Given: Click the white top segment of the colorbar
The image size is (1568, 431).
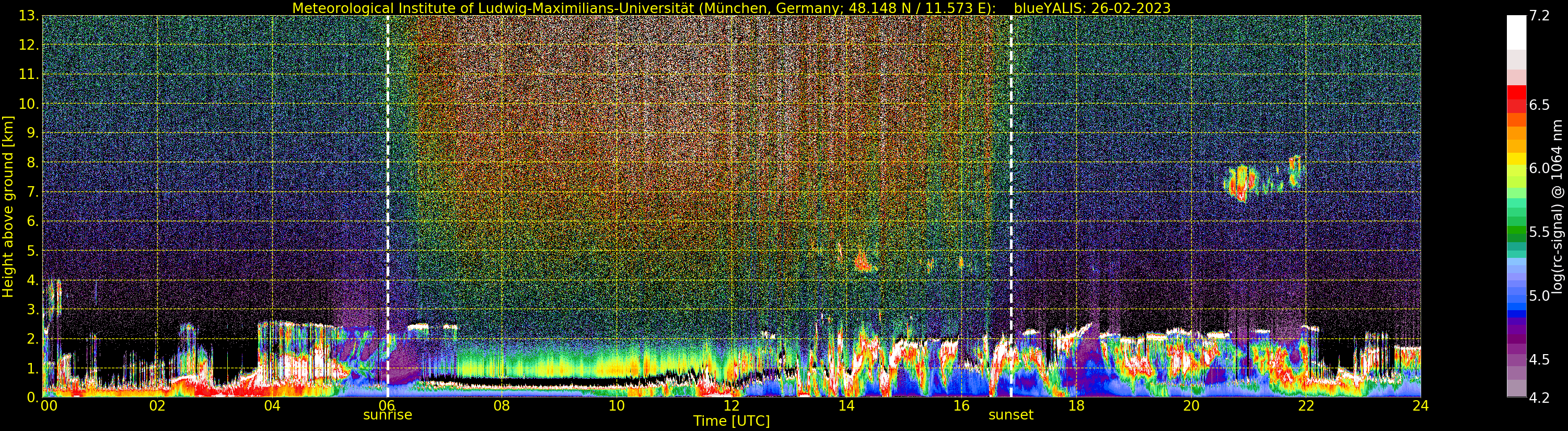Looking at the screenshot, I should pos(1516,32).
